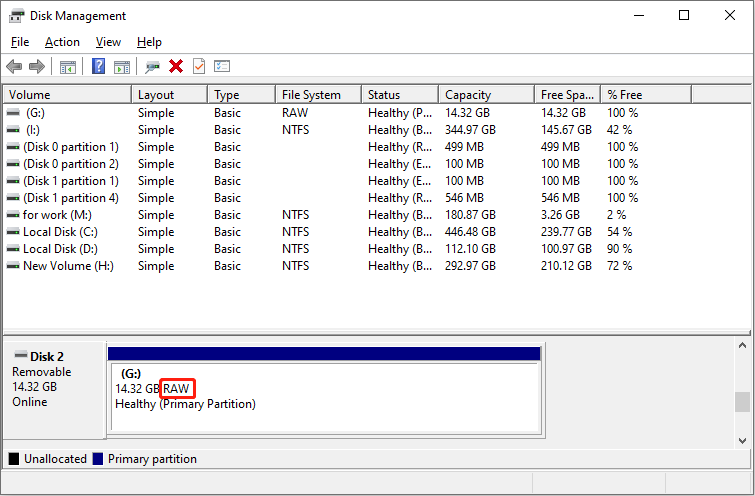The height and width of the screenshot is (496, 755).
Task: Click the 446.48 GB capacity cell
Action: coord(470,232)
